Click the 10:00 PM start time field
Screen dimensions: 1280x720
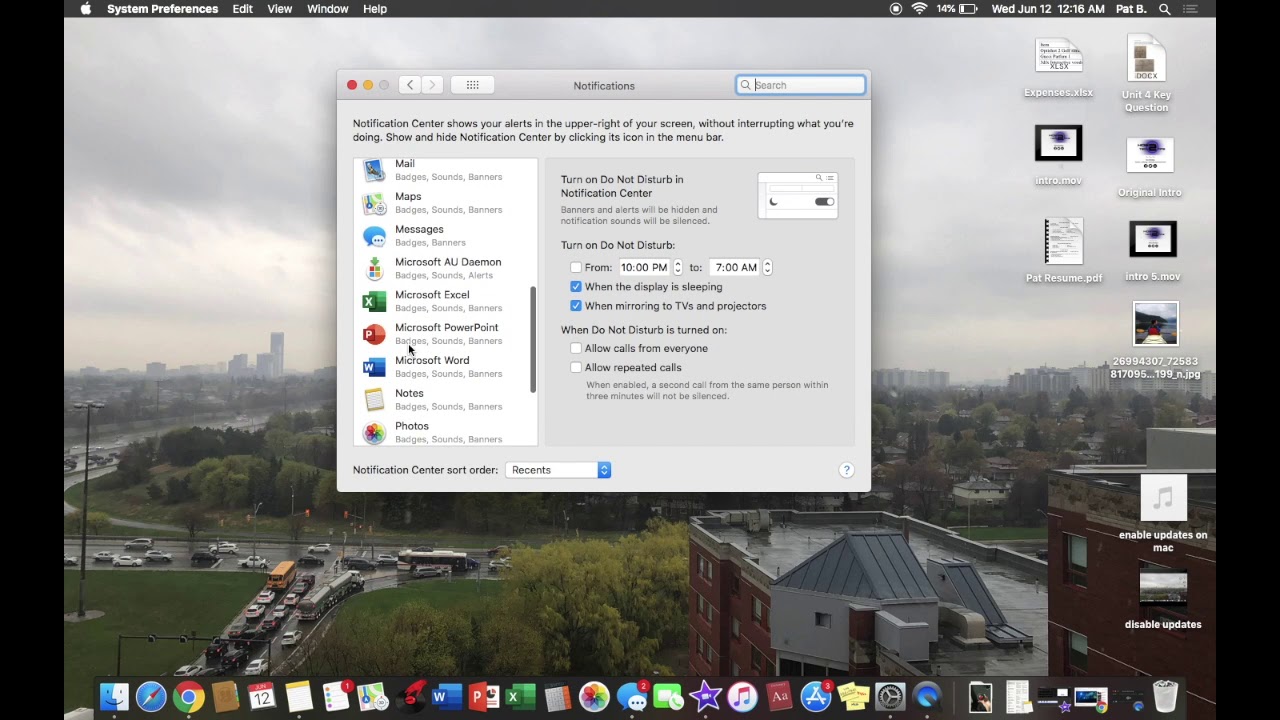644,267
